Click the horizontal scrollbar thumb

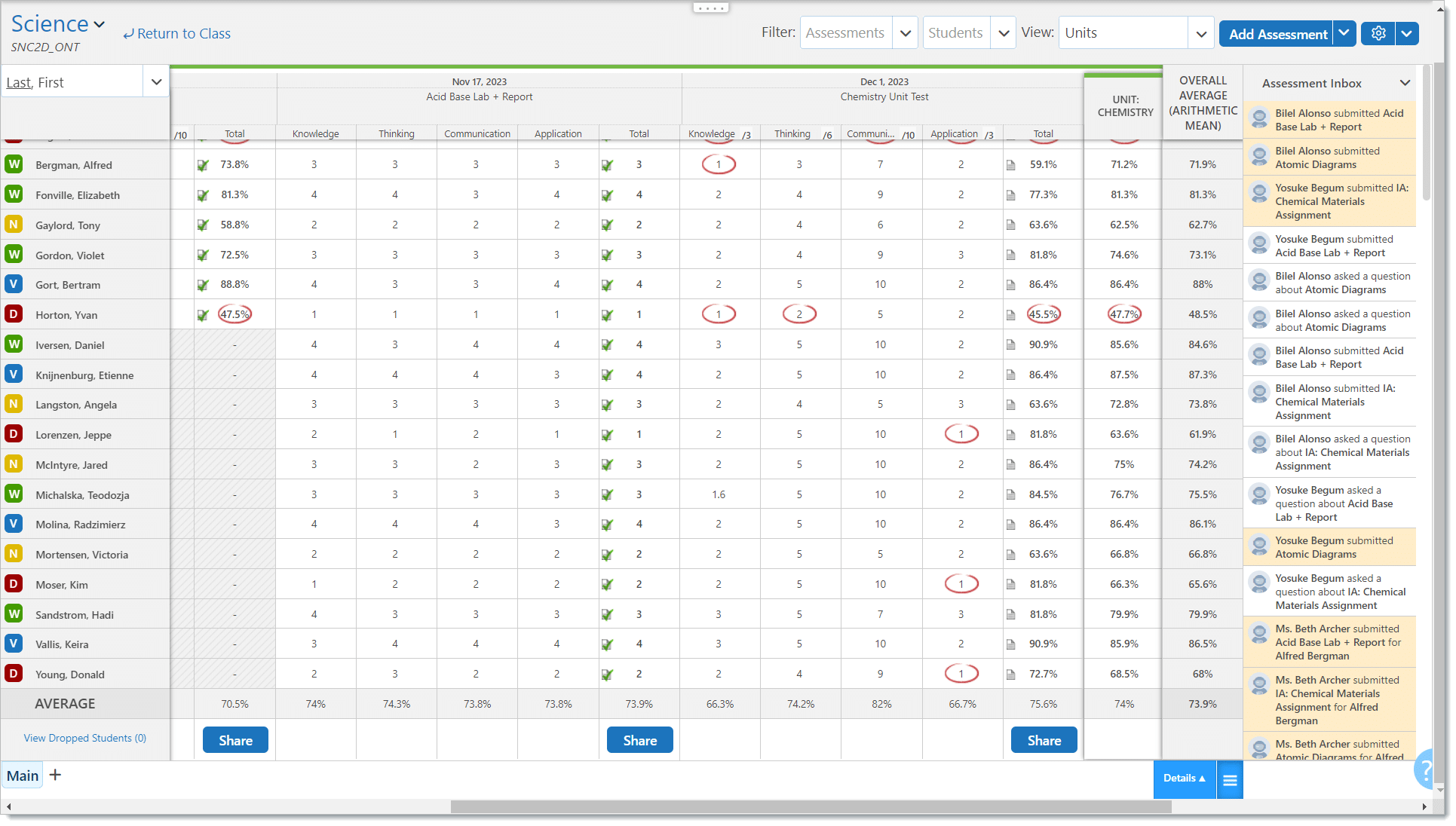click(811, 806)
